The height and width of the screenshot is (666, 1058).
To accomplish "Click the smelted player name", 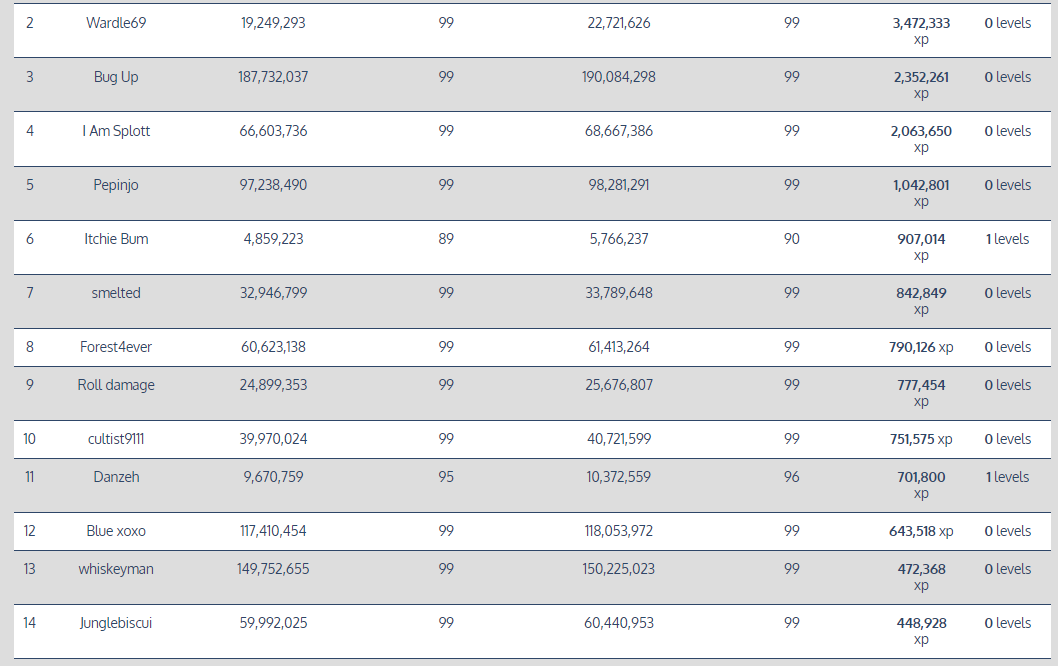I will coord(116,293).
